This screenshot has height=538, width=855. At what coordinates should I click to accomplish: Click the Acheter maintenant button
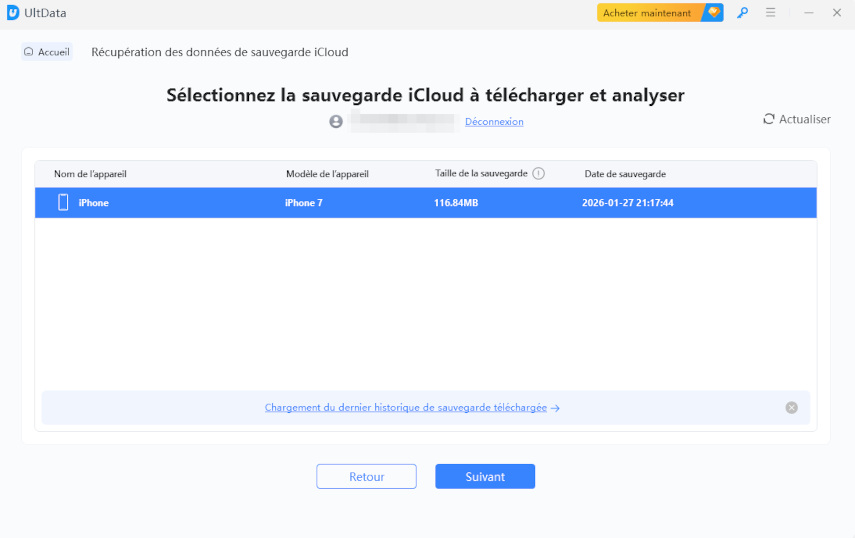click(x=660, y=13)
